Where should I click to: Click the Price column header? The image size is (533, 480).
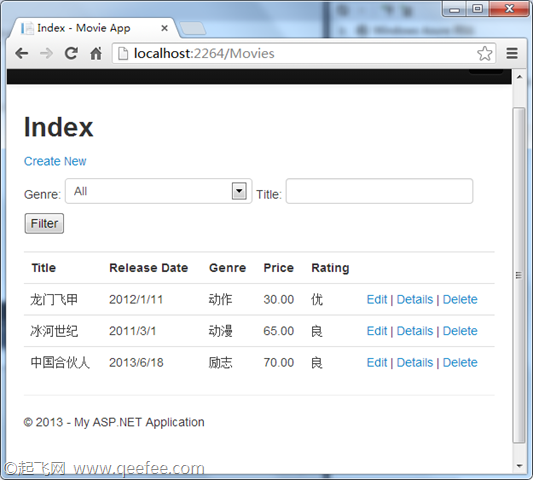278,268
